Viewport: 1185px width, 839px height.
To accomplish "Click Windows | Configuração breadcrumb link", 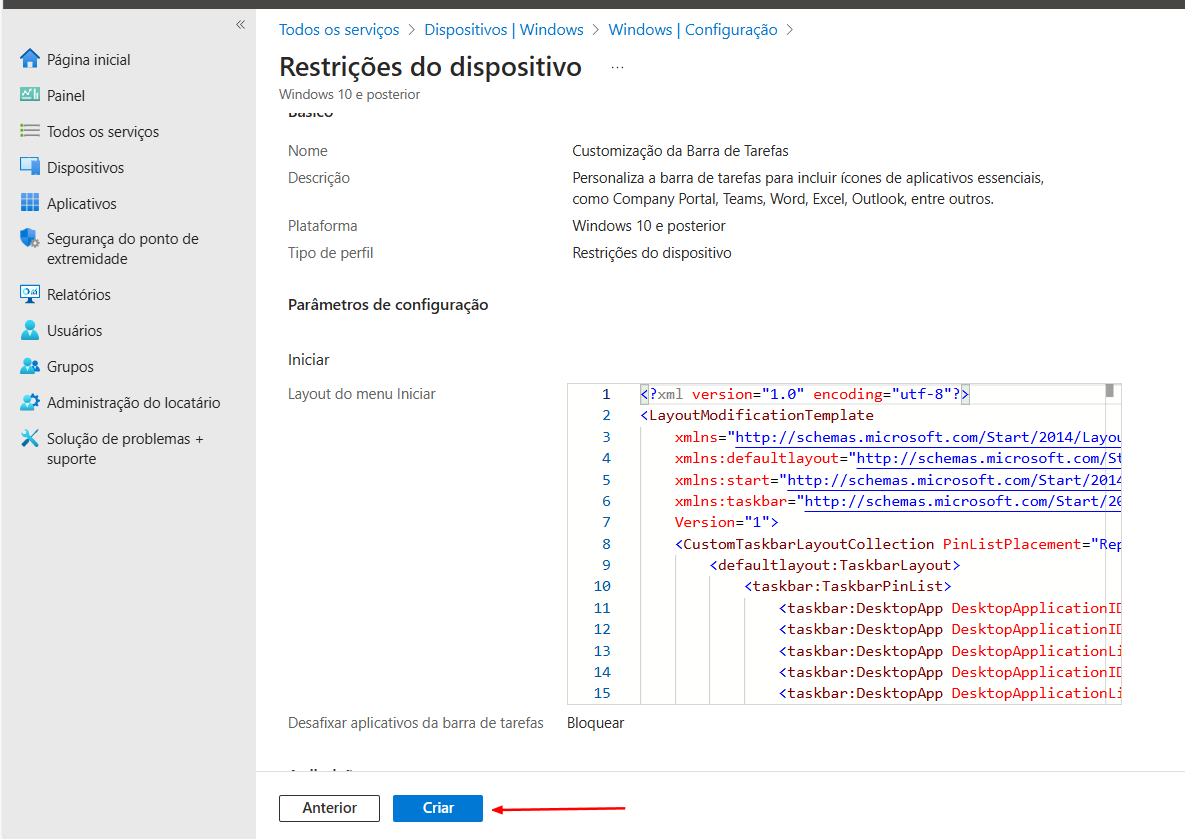I will point(692,29).
